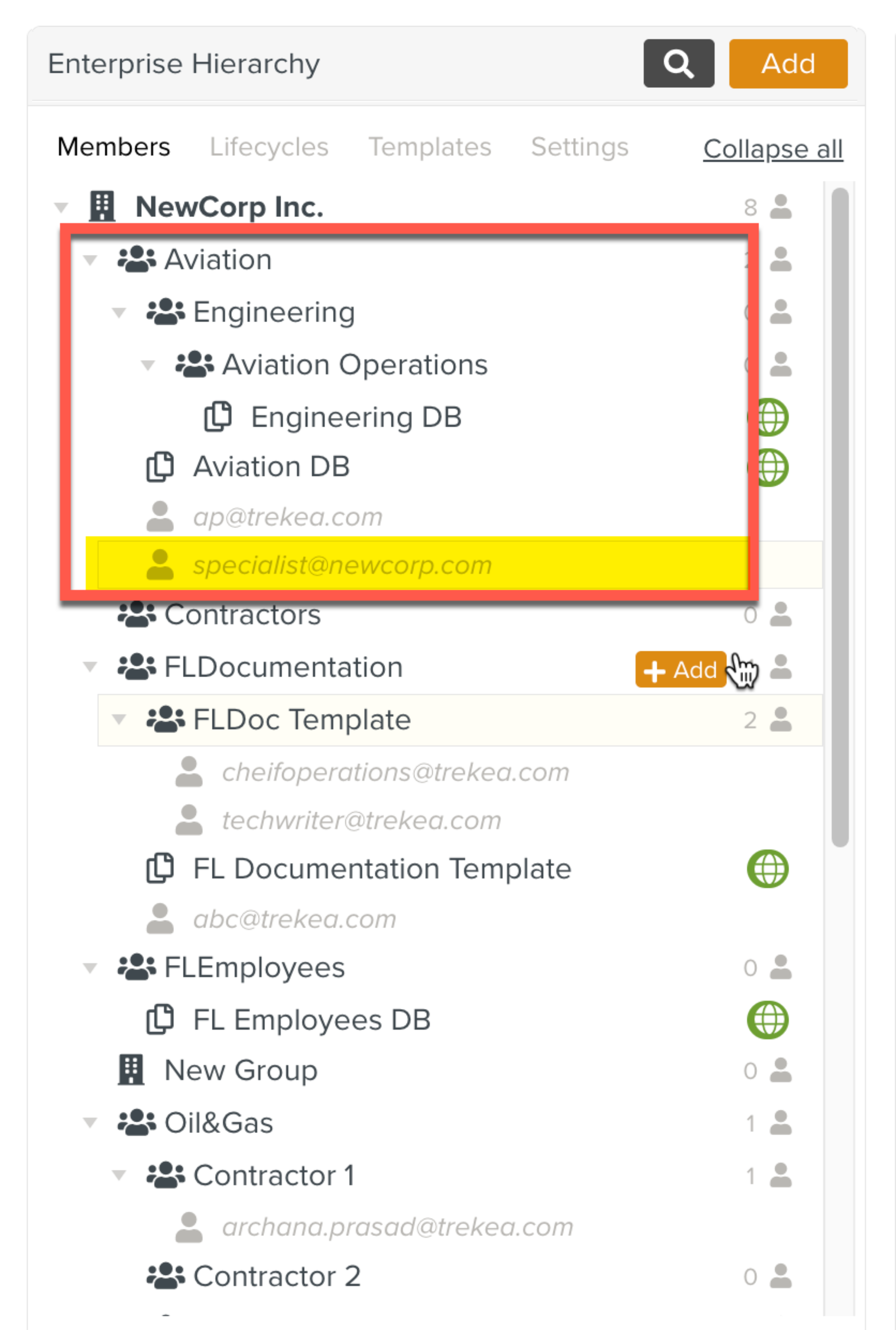Click the New Group building icon
The height and width of the screenshot is (1330, 896).
point(131,1070)
